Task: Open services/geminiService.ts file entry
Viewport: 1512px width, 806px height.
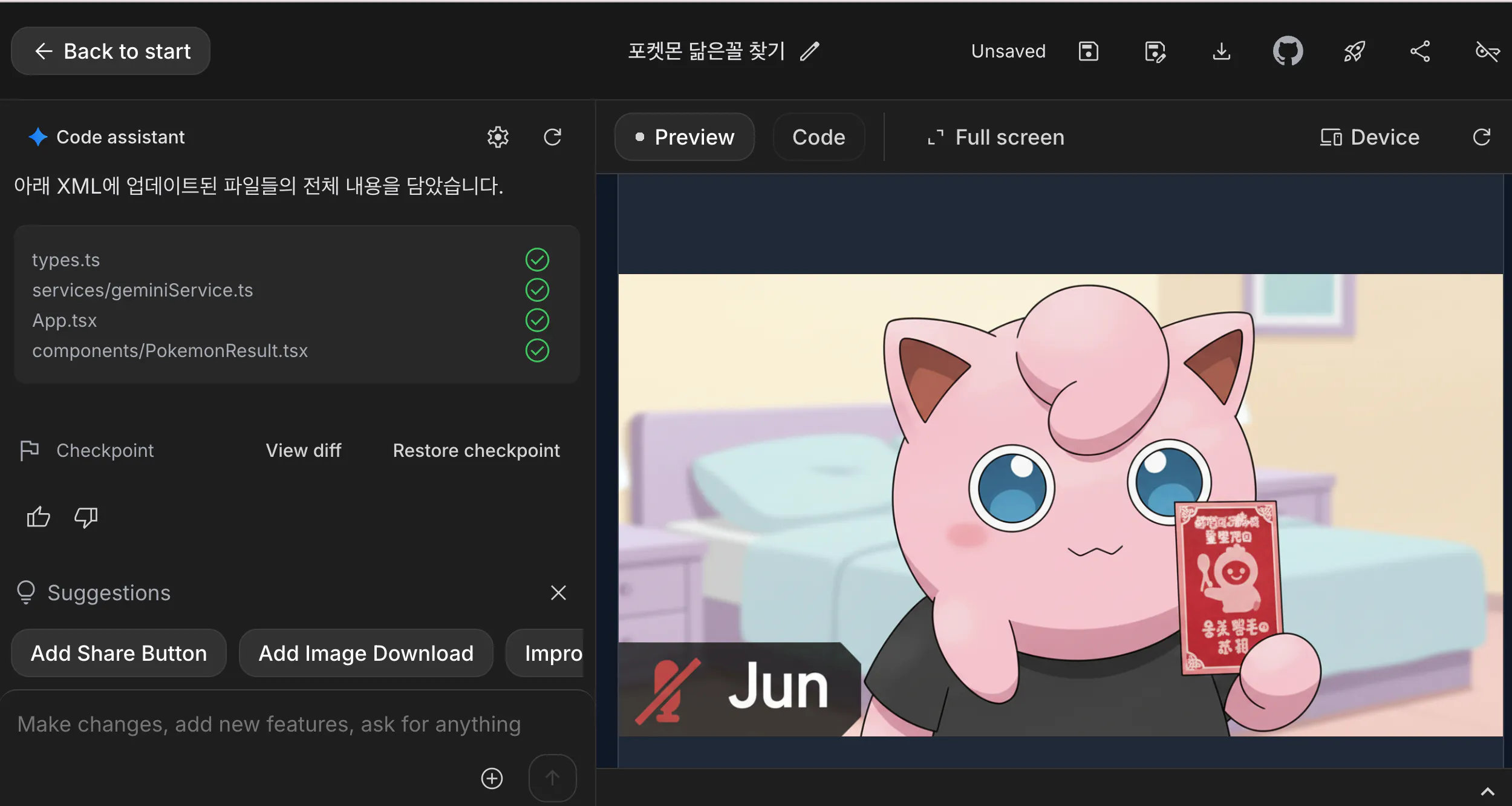Action: [143, 290]
